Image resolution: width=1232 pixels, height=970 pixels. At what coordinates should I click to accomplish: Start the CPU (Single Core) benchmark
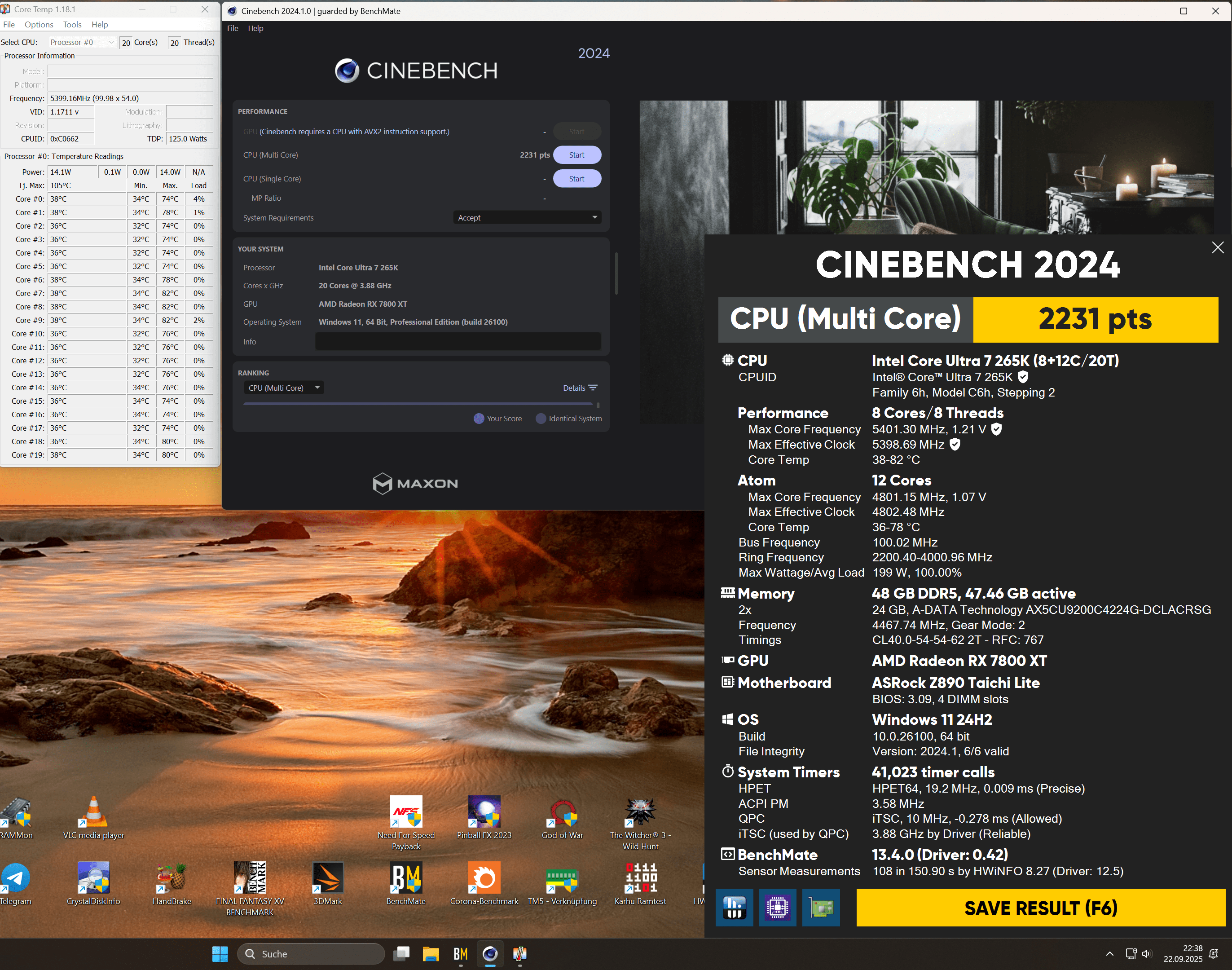pos(577,179)
